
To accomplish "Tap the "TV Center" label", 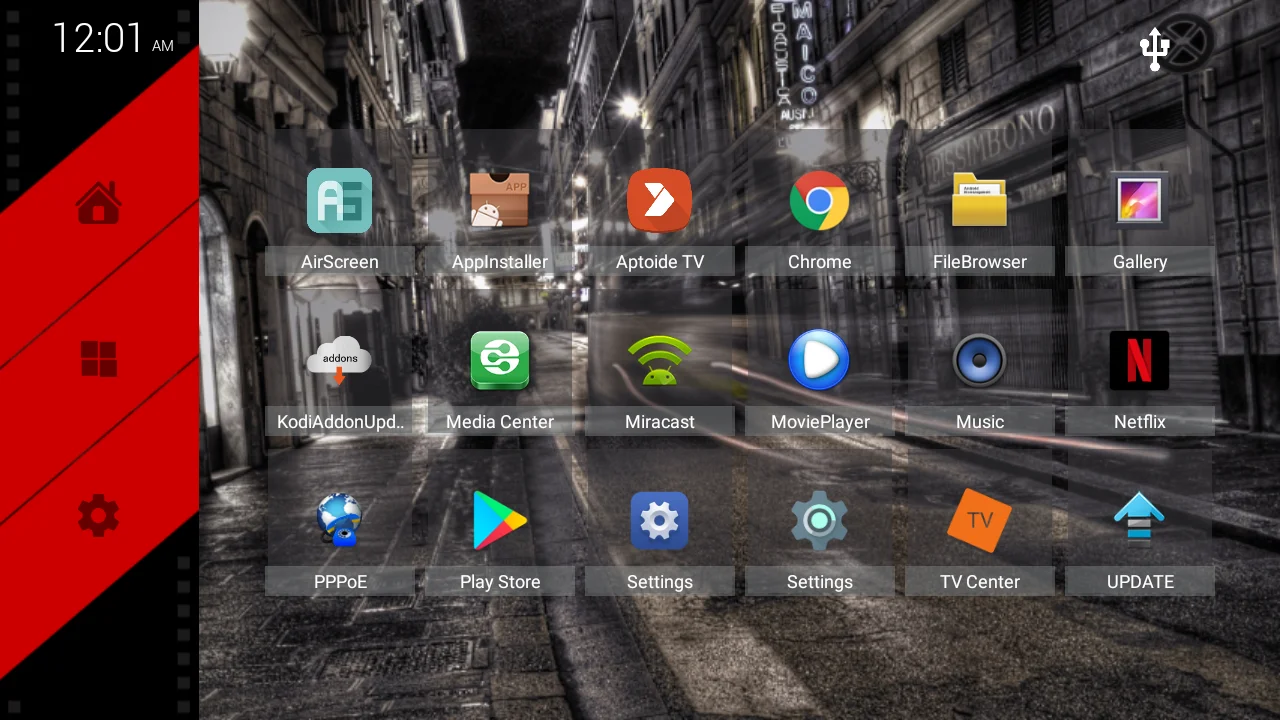I will (x=980, y=582).
